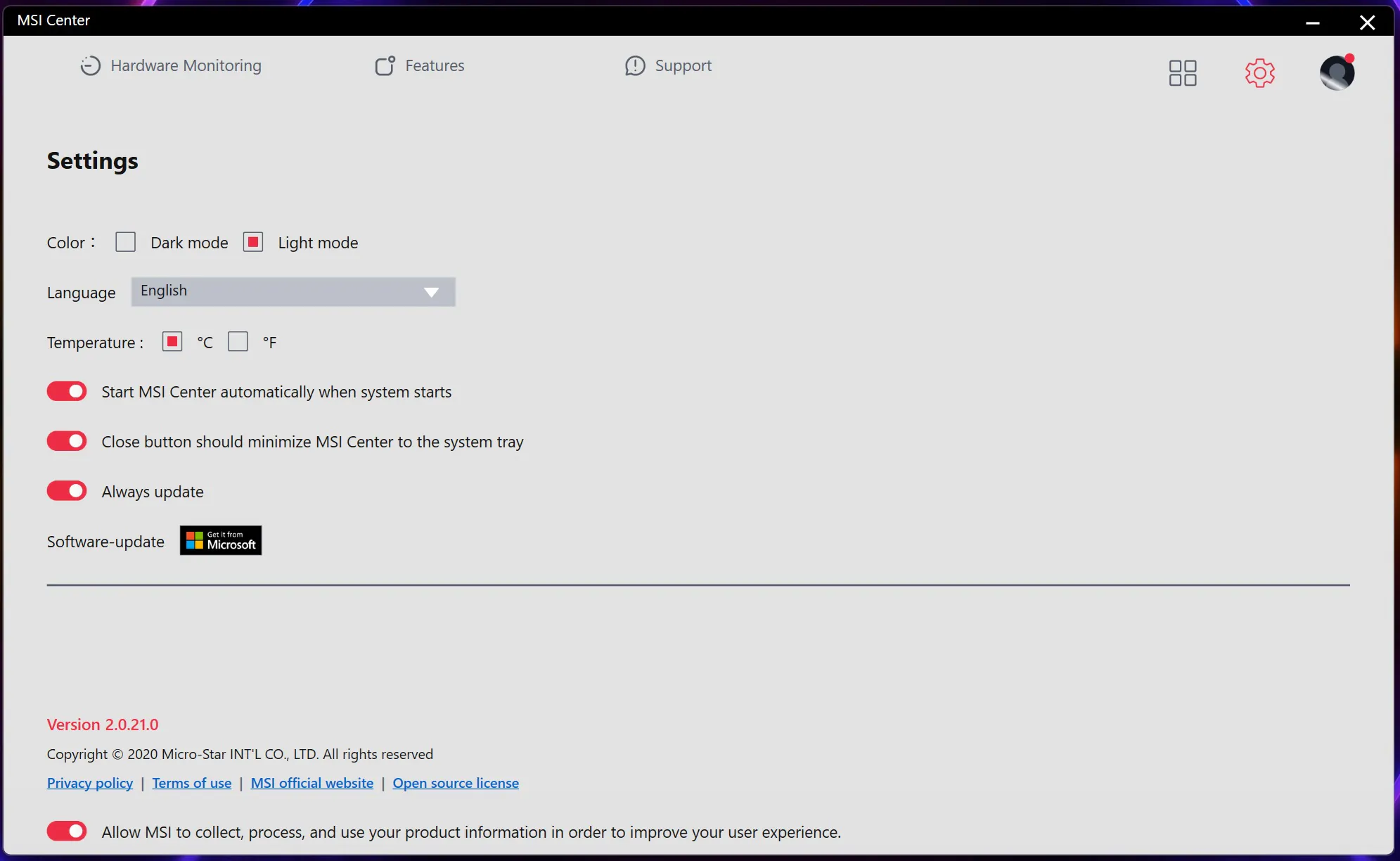The image size is (1400, 861).
Task: Open the Open source license link
Action: point(456,783)
